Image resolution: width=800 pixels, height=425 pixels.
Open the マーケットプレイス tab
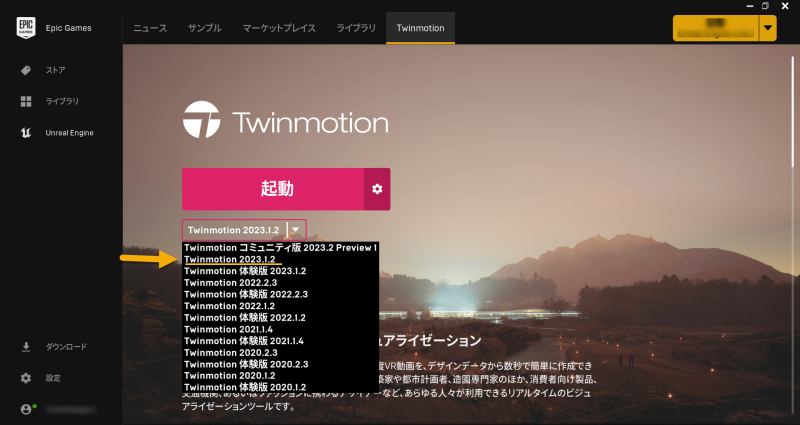[x=279, y=28]
